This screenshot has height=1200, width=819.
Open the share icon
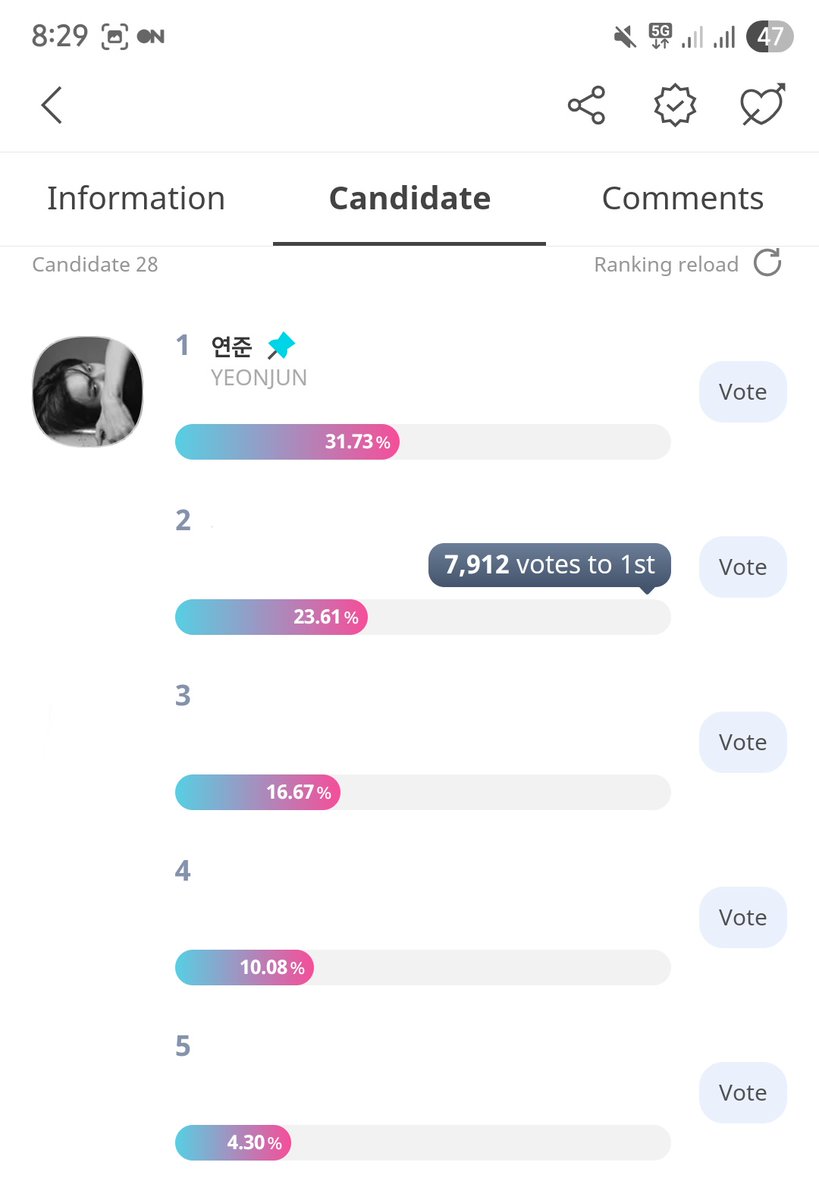tap(586, 105)
